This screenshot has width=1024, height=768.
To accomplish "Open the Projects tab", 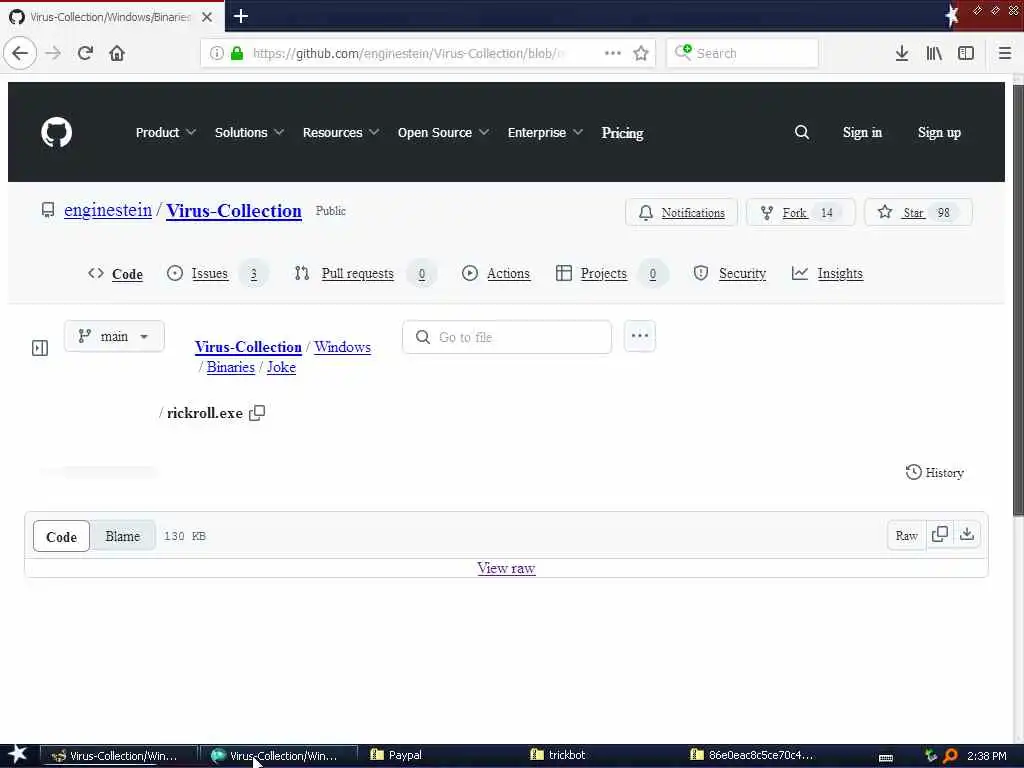I will pos(611,274).
